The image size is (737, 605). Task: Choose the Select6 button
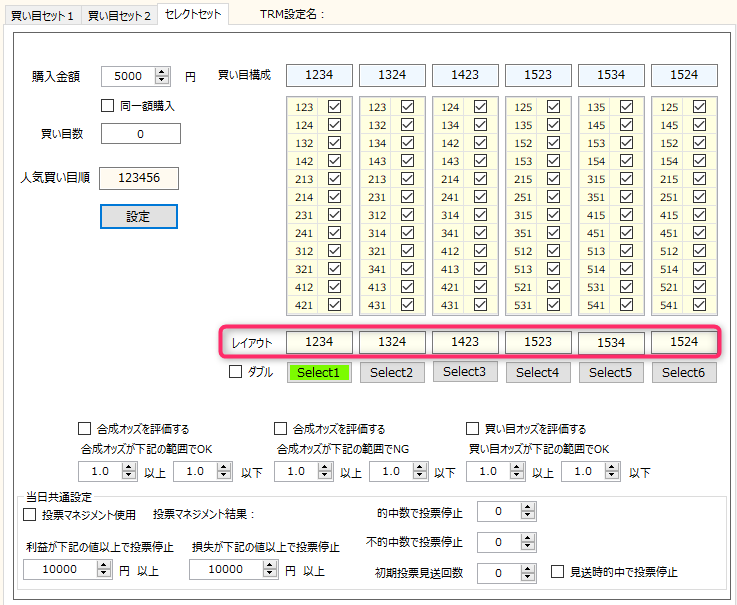[684, 372]
